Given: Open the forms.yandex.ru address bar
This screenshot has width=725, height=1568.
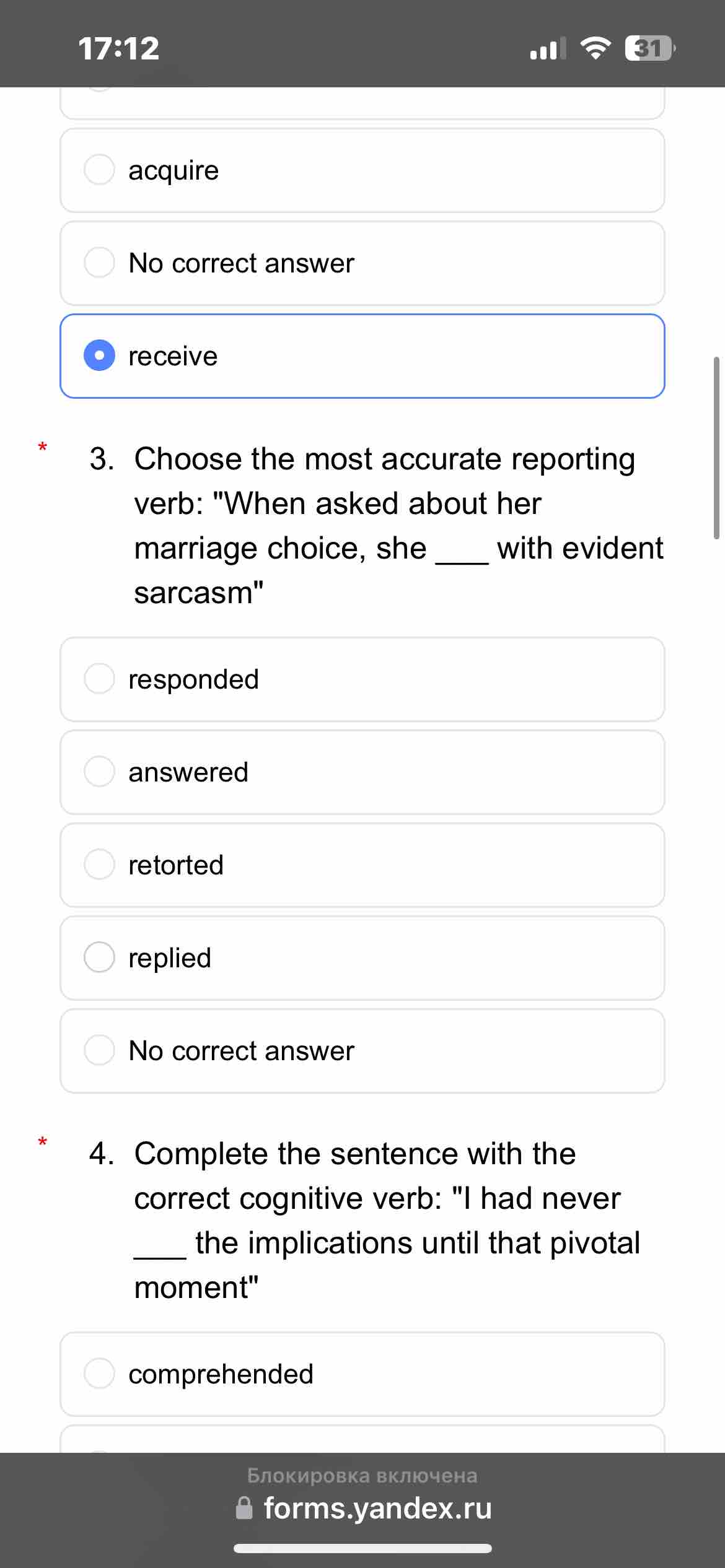Looking at the screenshot, I should click(x=377, y=1509).
